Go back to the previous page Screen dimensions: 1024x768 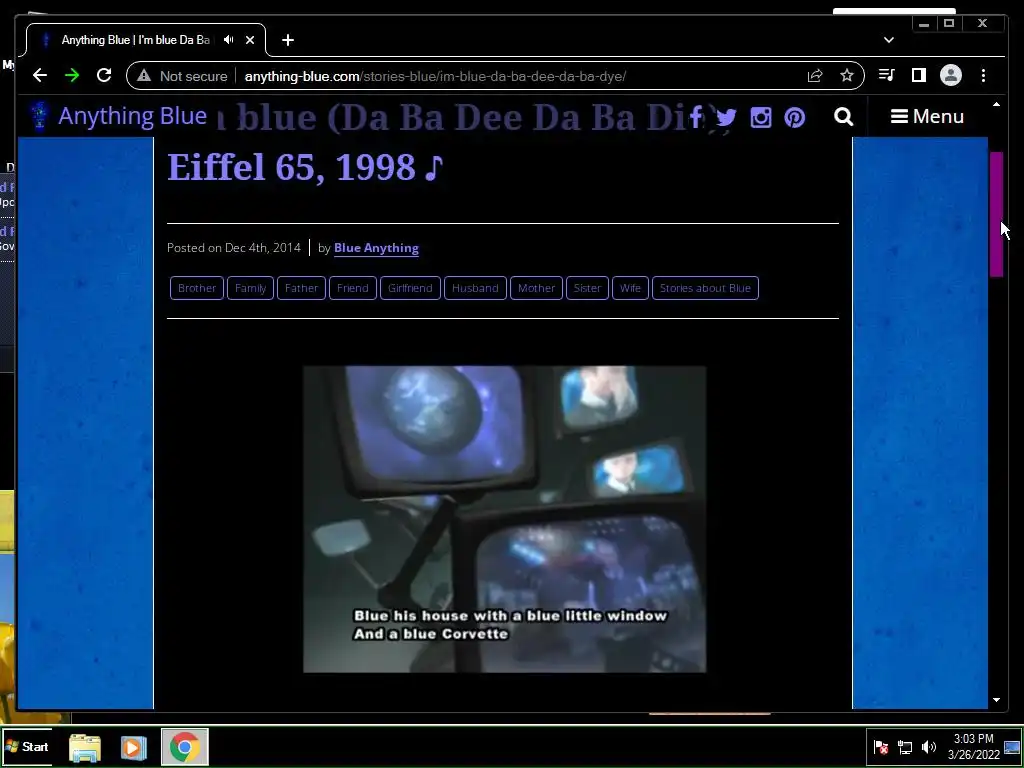[40, 76]
